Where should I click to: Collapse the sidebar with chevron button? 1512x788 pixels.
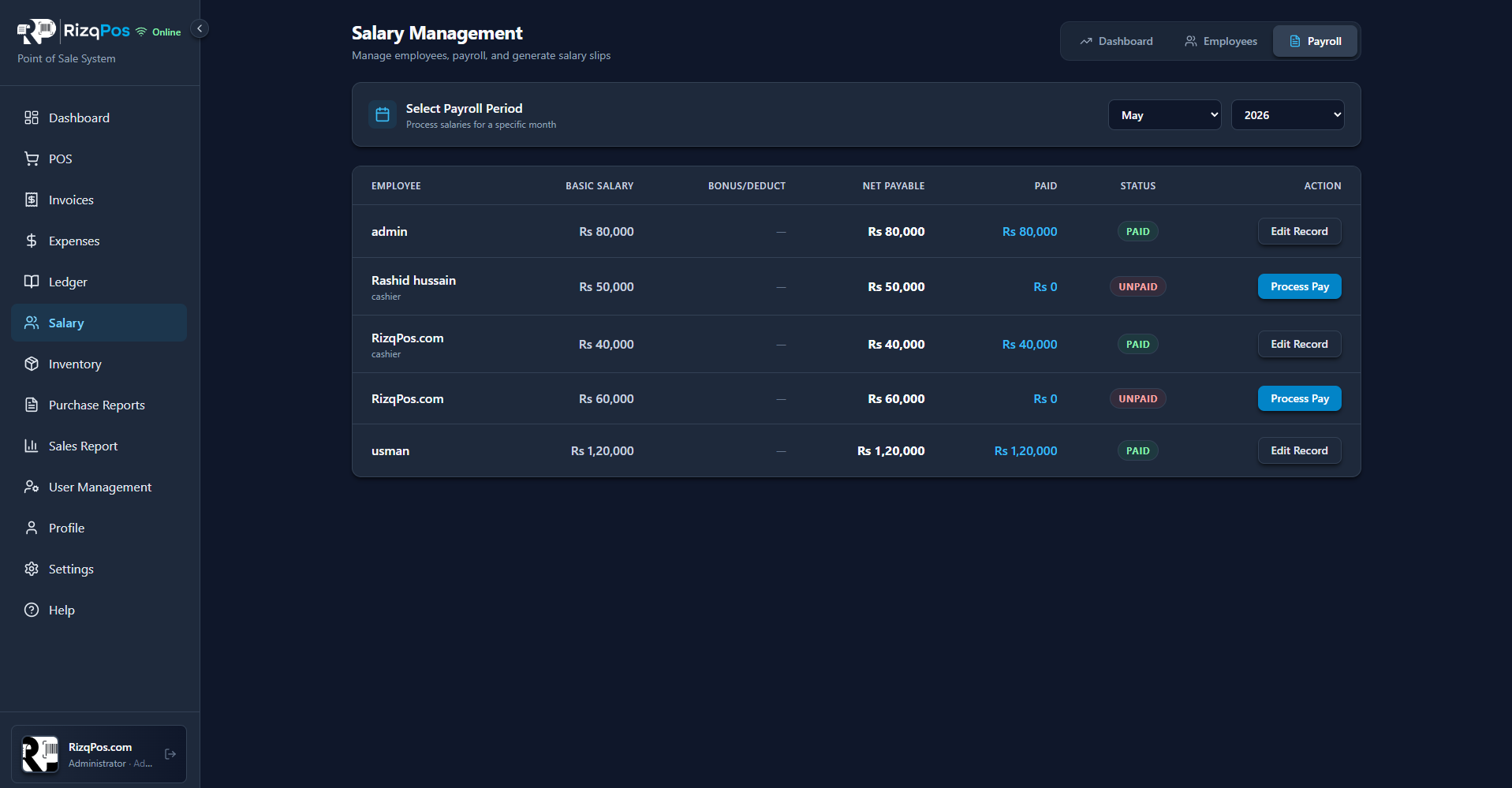[x=200, y=28]
